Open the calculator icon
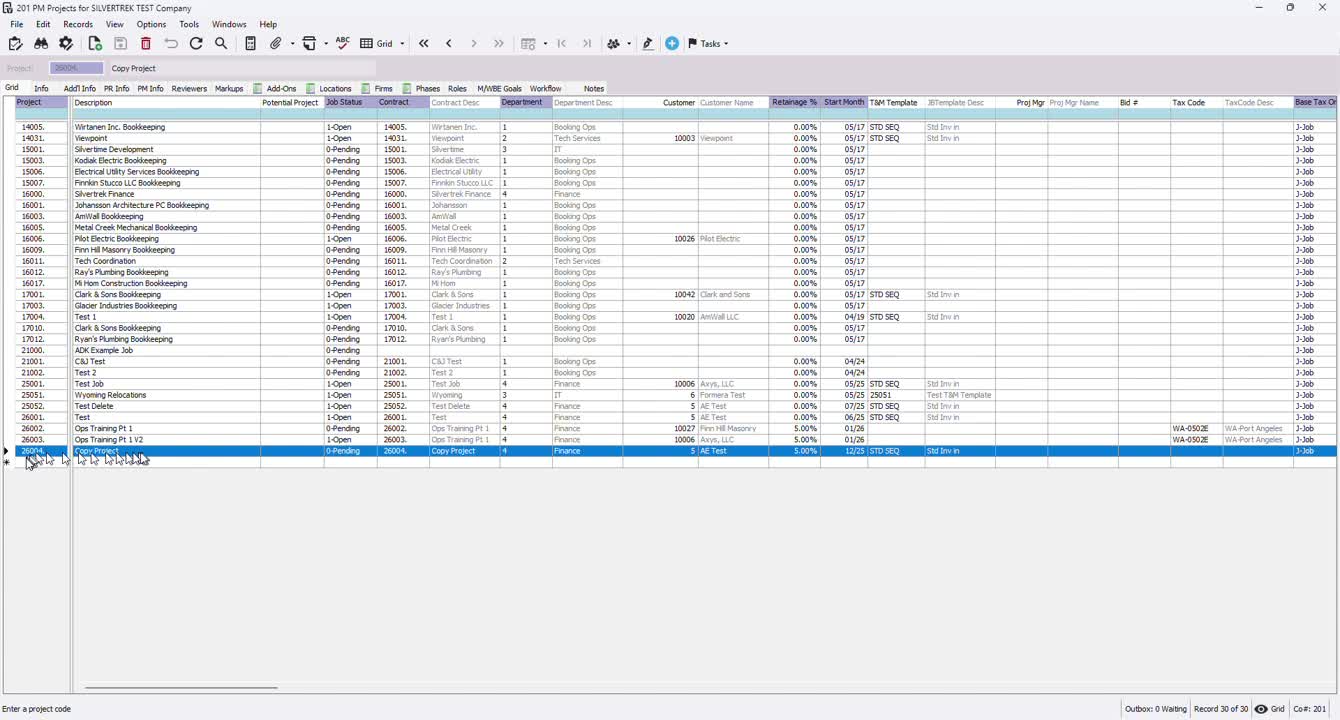 tap(251, 44)
